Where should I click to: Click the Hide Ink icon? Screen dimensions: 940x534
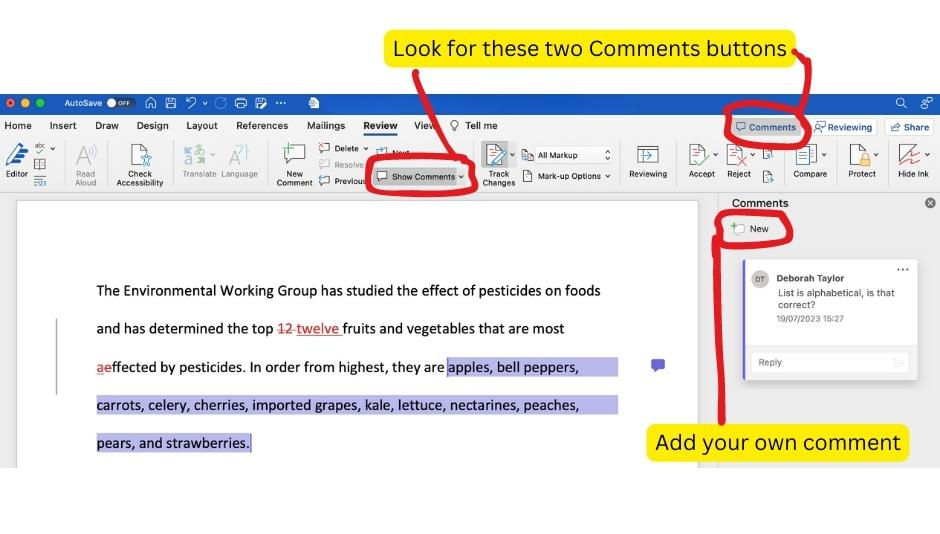tap(909, 155)
